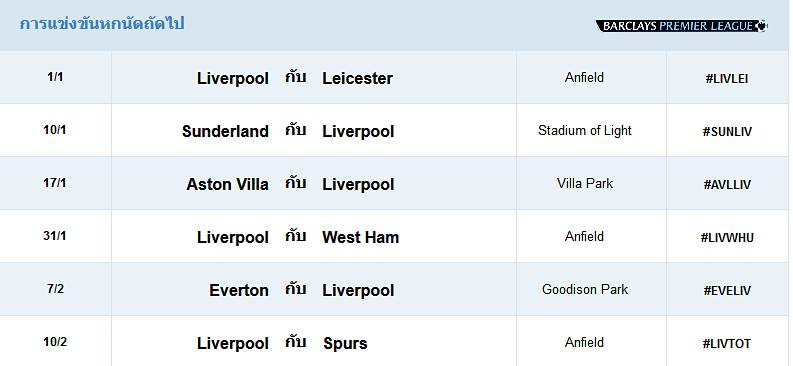The image size is (793, 366).
Task: Select Leicester team name in first fixture
Action: pyautogui.click(x=358, y=78)
